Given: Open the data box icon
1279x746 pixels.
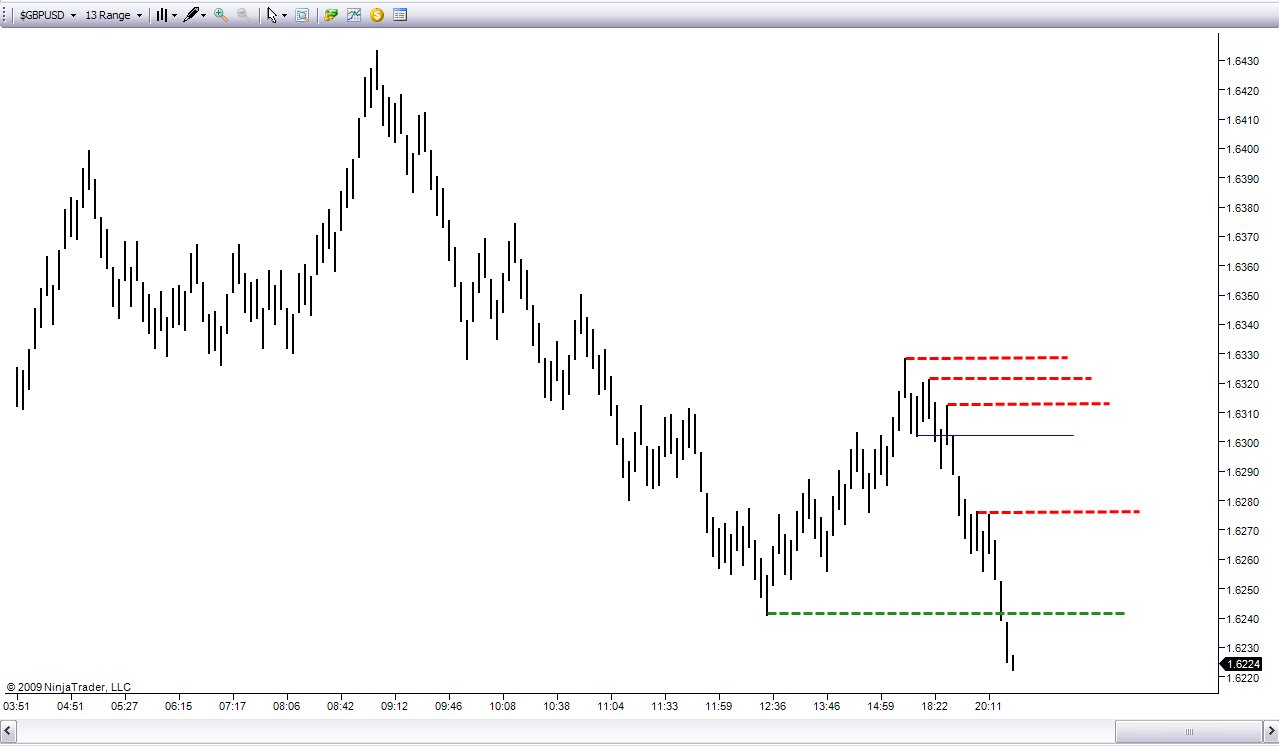Looking at the screenshot, I should click(302, 15).
